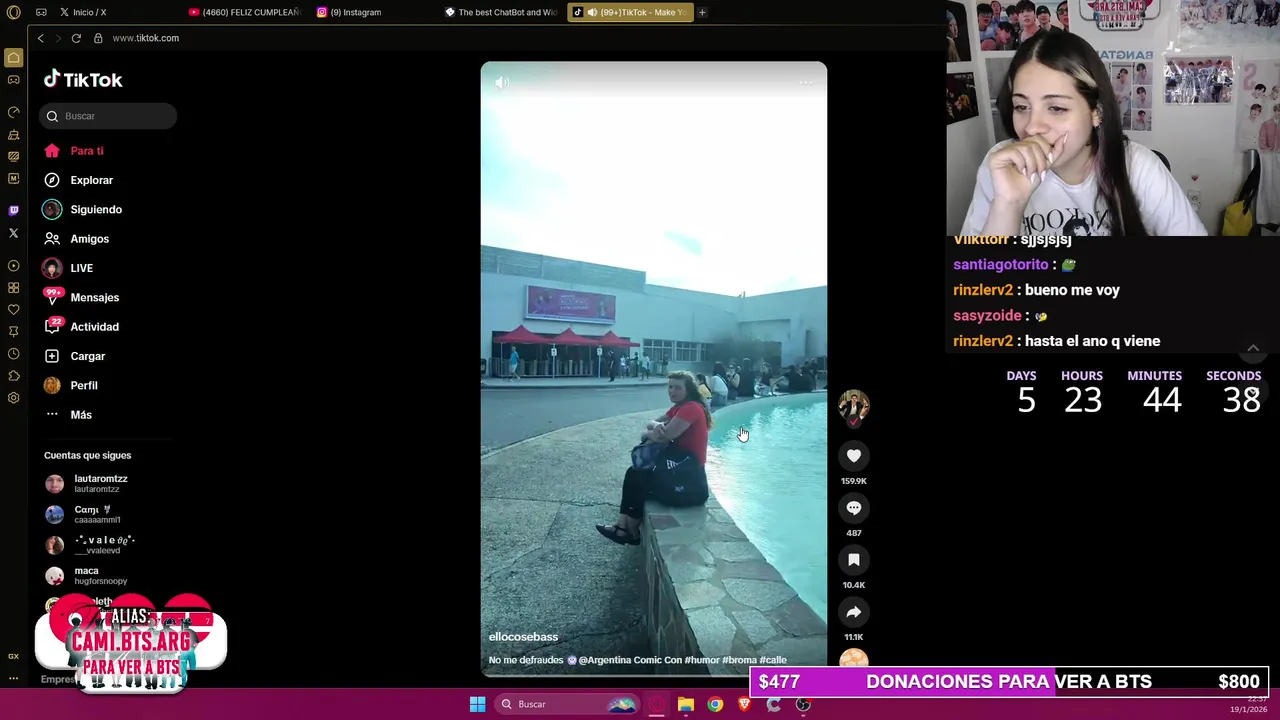Open the sidebar home icon
Image resolution: width=1280 pixels, height=720 pixels.
pos(13,58)
